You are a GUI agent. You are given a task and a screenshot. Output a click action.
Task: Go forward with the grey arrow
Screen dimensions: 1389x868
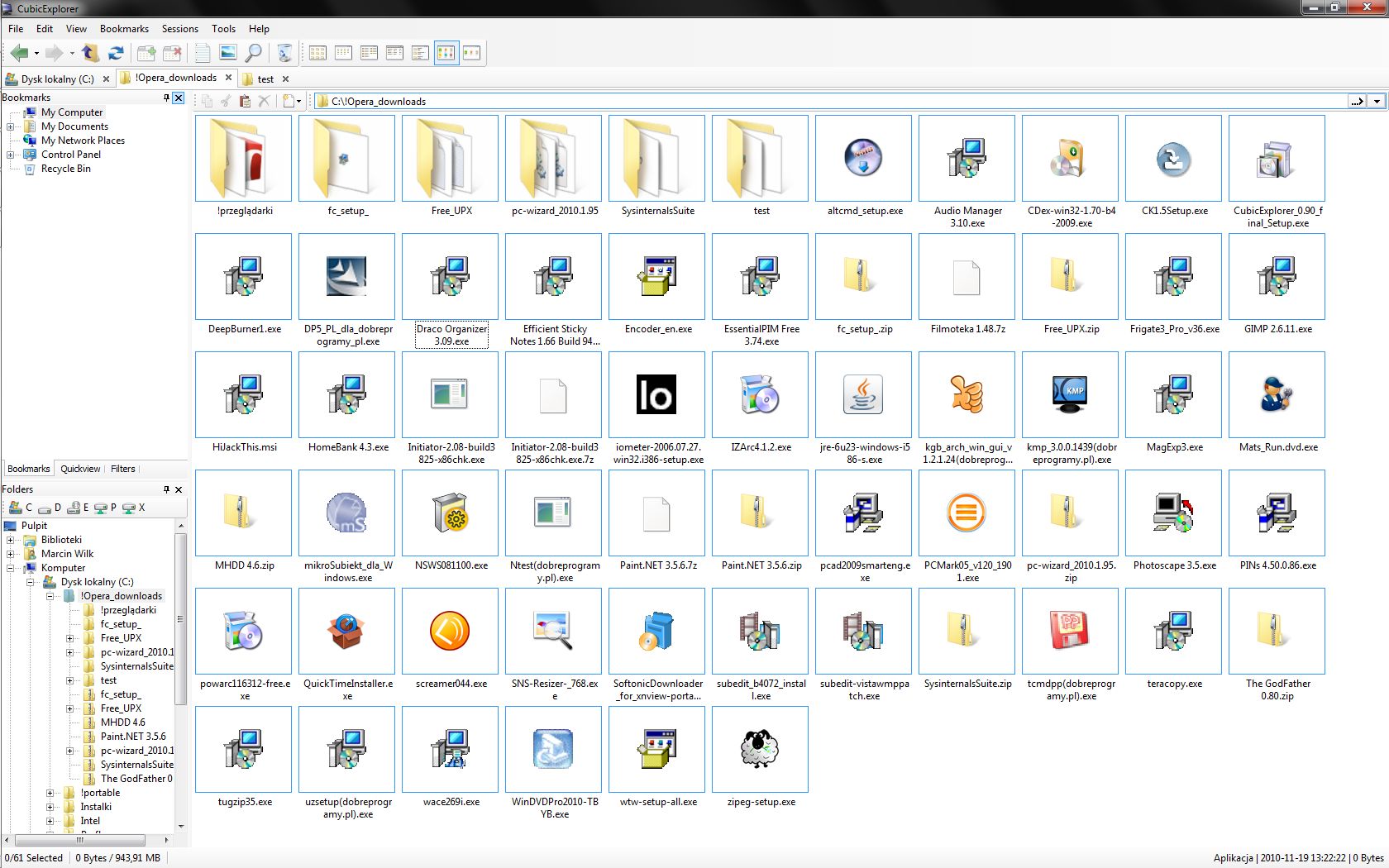(x=54, y=53)
